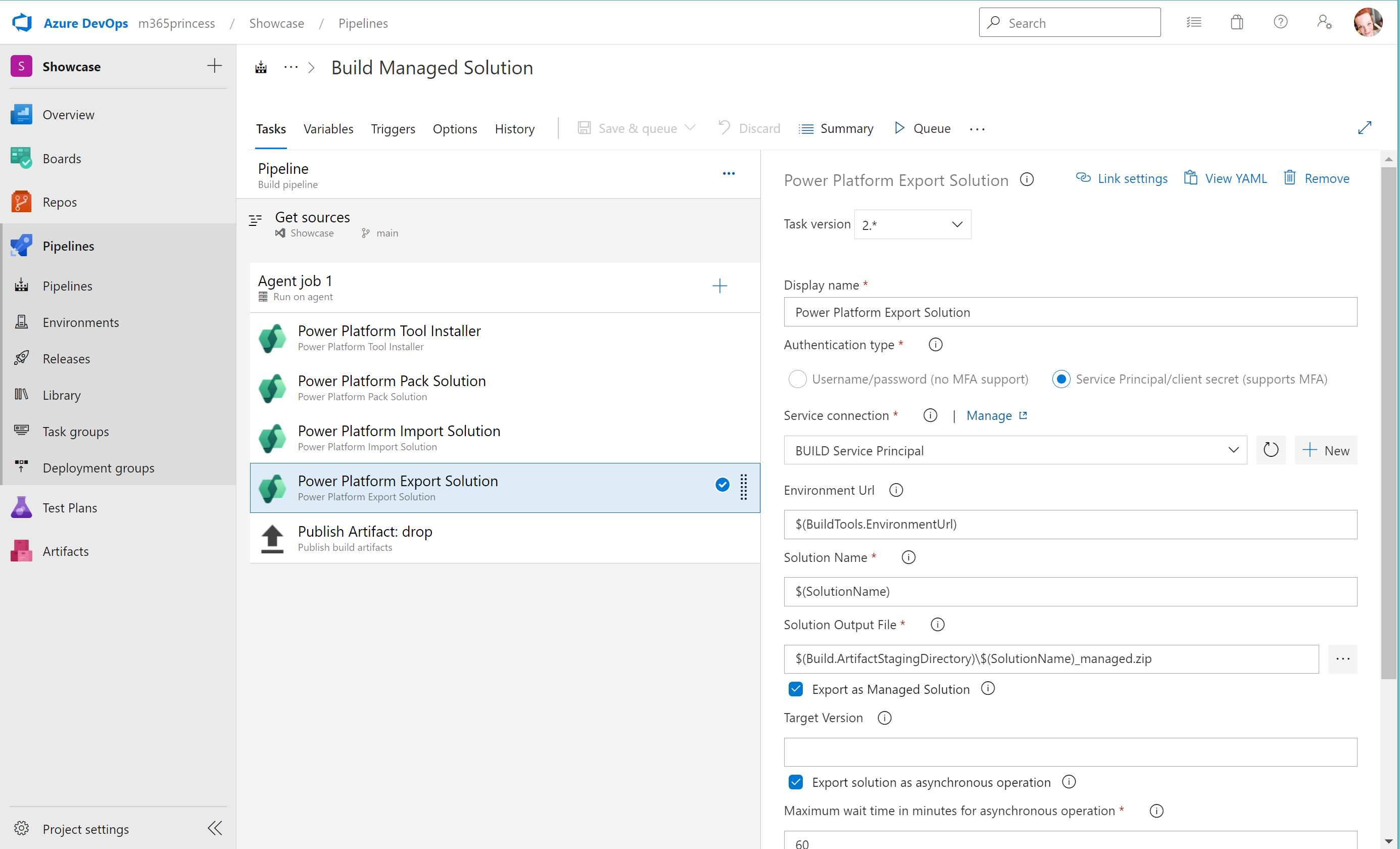Select the Power Platform Tool Installer task
The width and height of the screenshot is (1400, 849).
pyautogui.click(x=505, y=338)
